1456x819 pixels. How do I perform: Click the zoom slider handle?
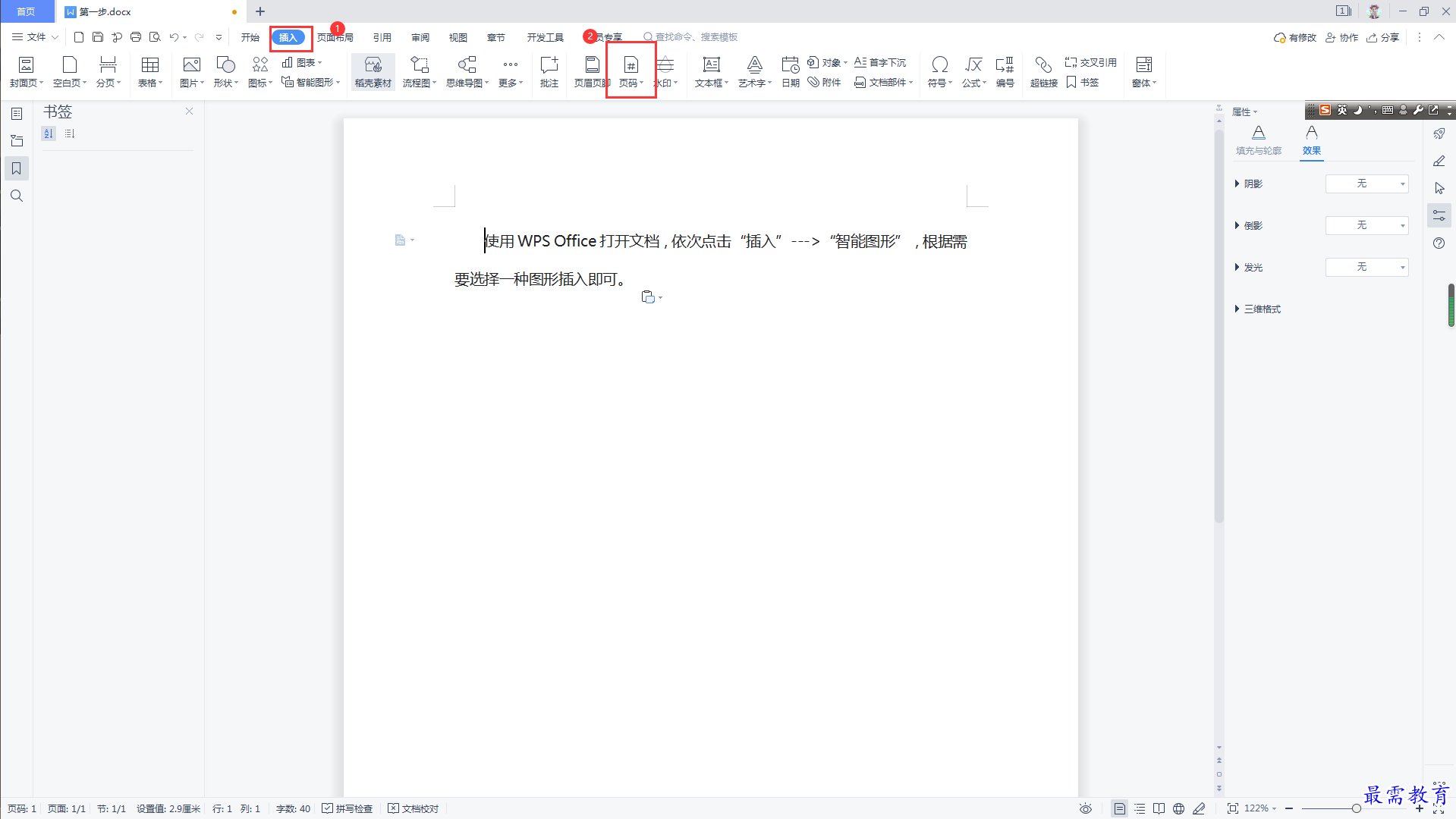(x=1356, y=808)
